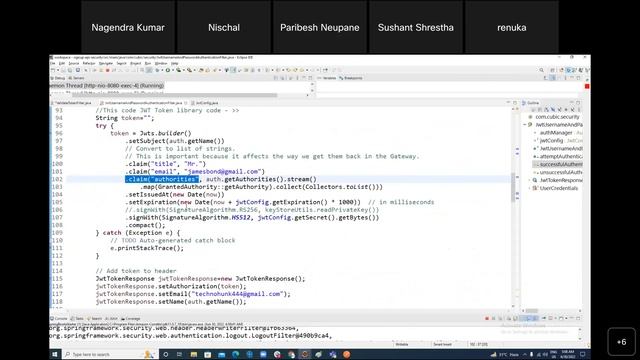Show the +6 more participants
Viewport: 640px width, 360px height.
click(x=622, y=342)
